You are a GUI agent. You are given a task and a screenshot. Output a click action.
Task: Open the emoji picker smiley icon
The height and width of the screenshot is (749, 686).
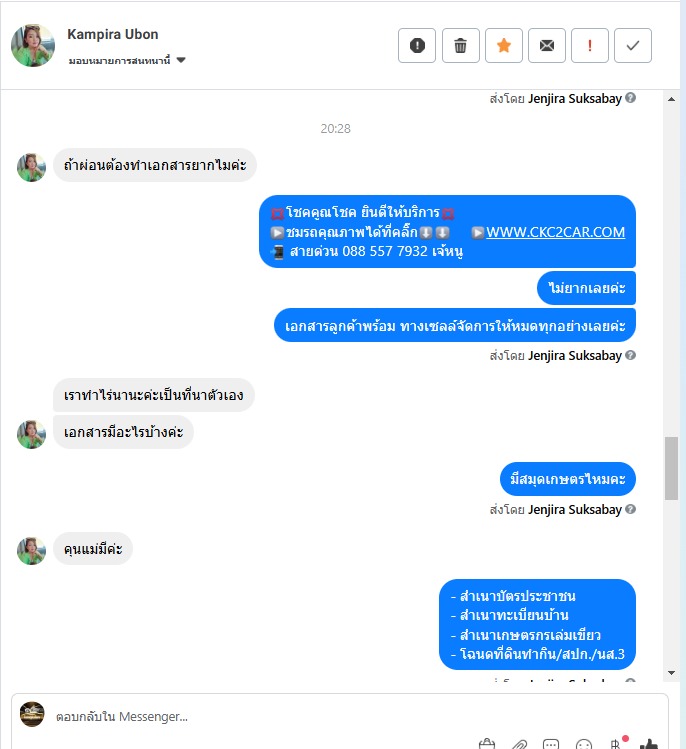pos(584,744)
